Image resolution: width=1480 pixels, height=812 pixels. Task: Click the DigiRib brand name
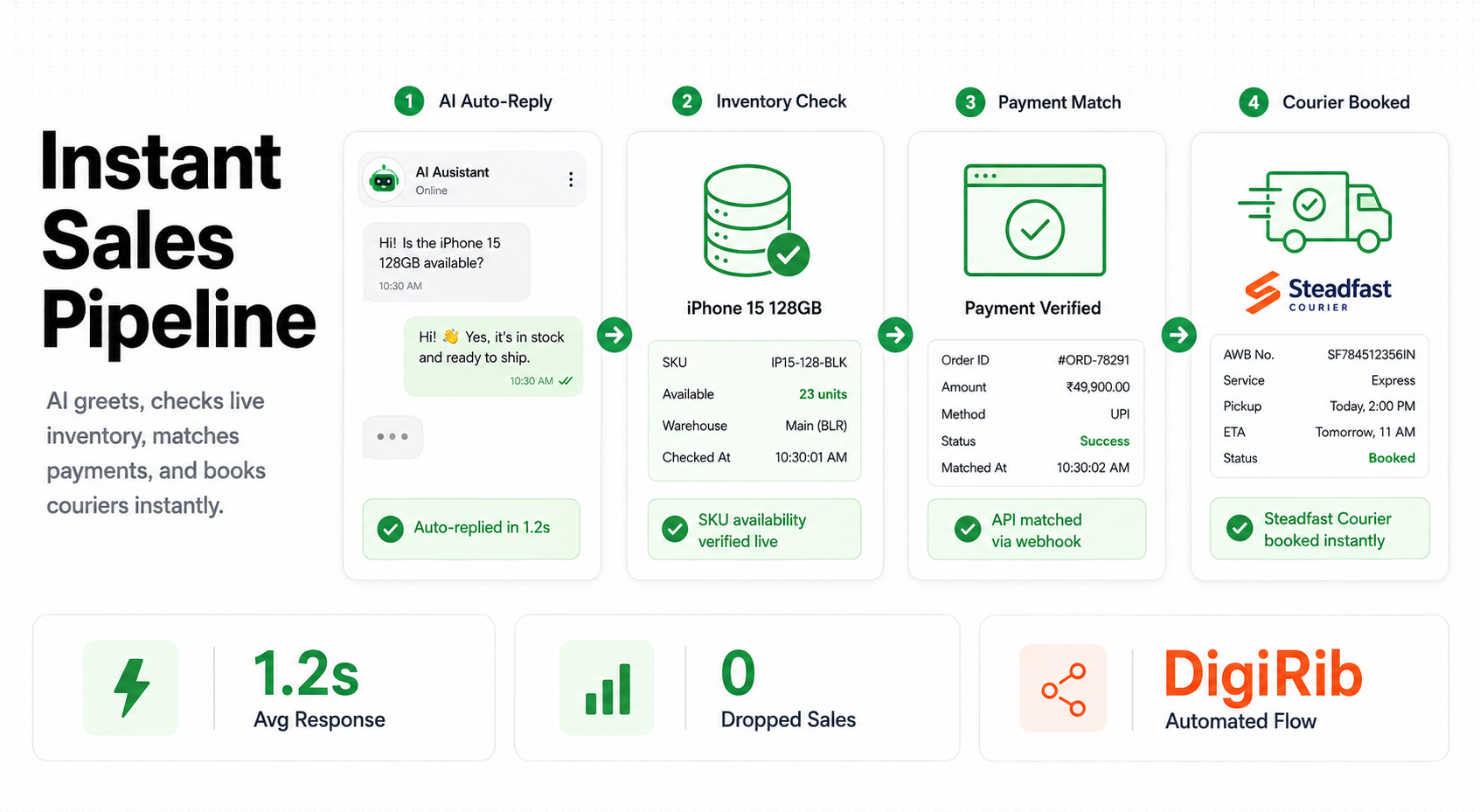click(1263, 675)
